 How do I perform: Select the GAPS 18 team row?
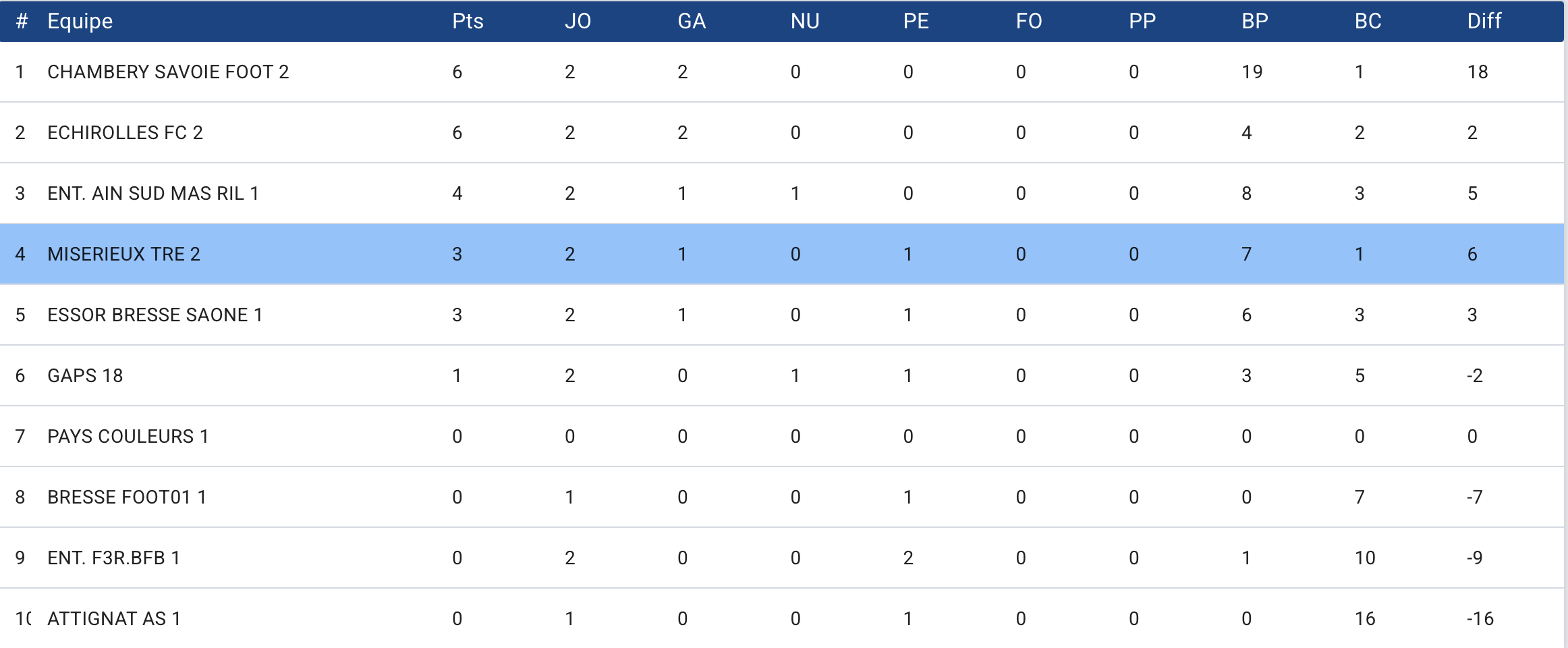tap(782, 375)
